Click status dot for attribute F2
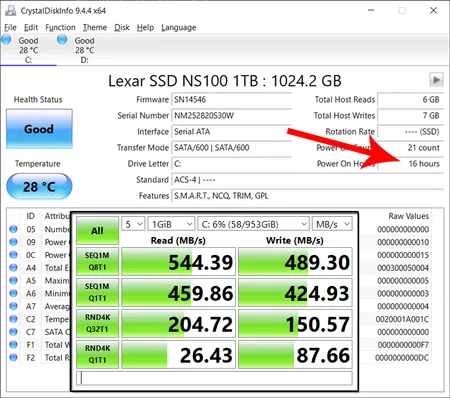This screenshot has width=450, height=398. click(x=13, y=357)
